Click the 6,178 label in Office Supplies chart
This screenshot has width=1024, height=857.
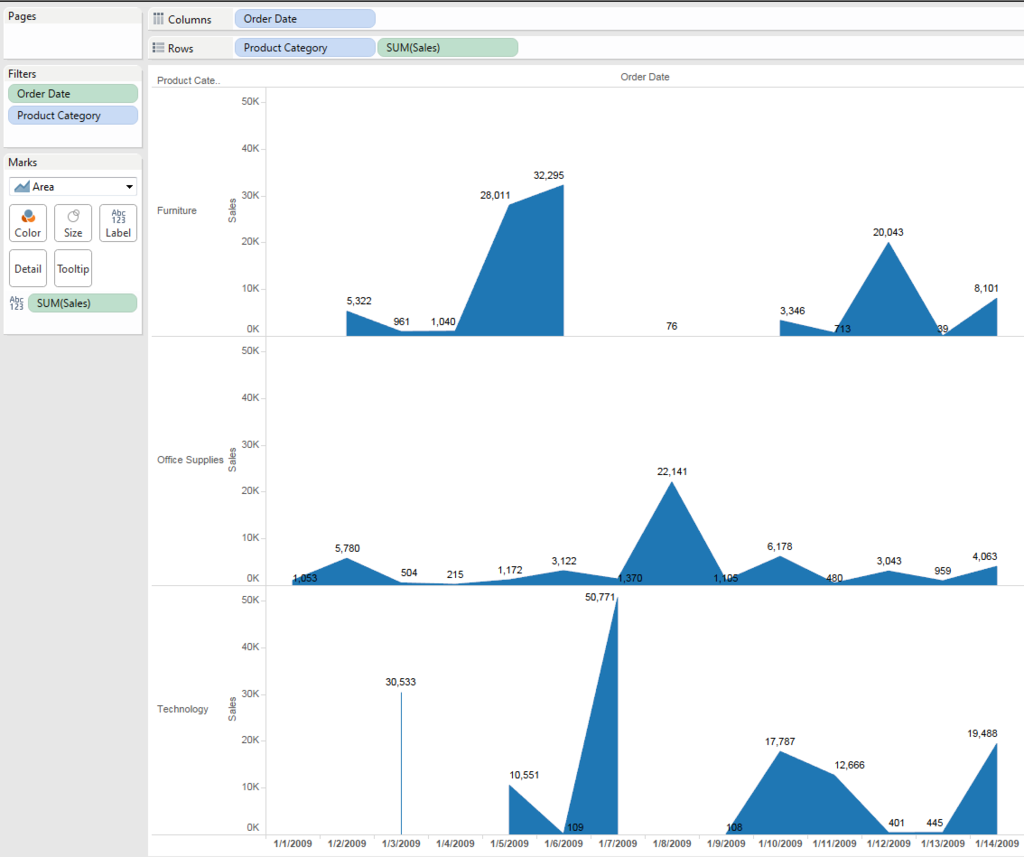780,547
